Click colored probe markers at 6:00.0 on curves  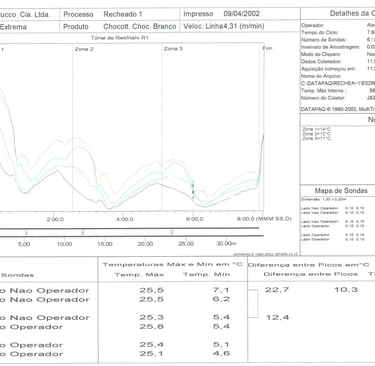pyautogui.click(x=193, y=189)
